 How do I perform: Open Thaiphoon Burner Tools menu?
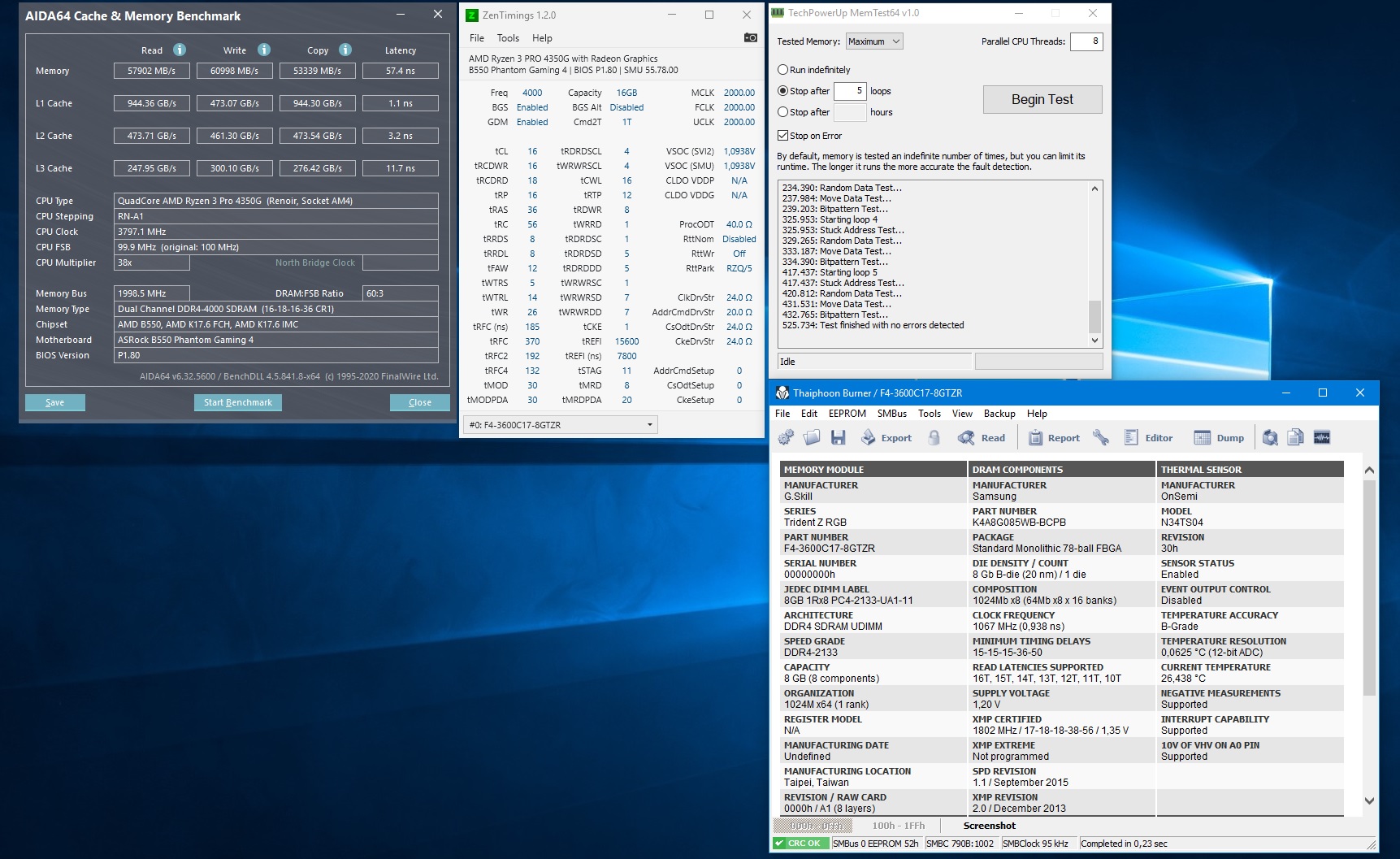(930, 414)
